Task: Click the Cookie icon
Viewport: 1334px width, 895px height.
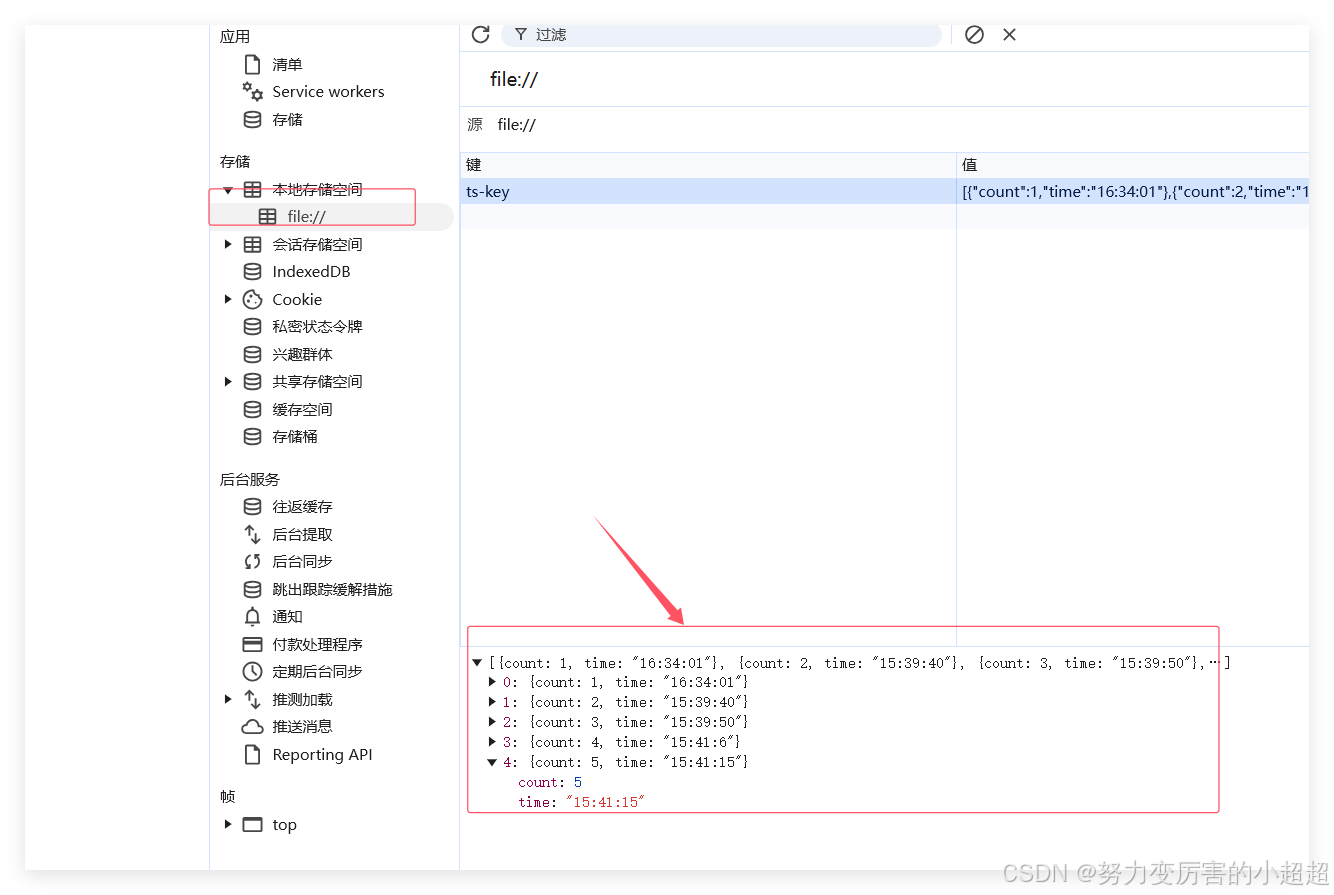Action: (x=253, y=299)
